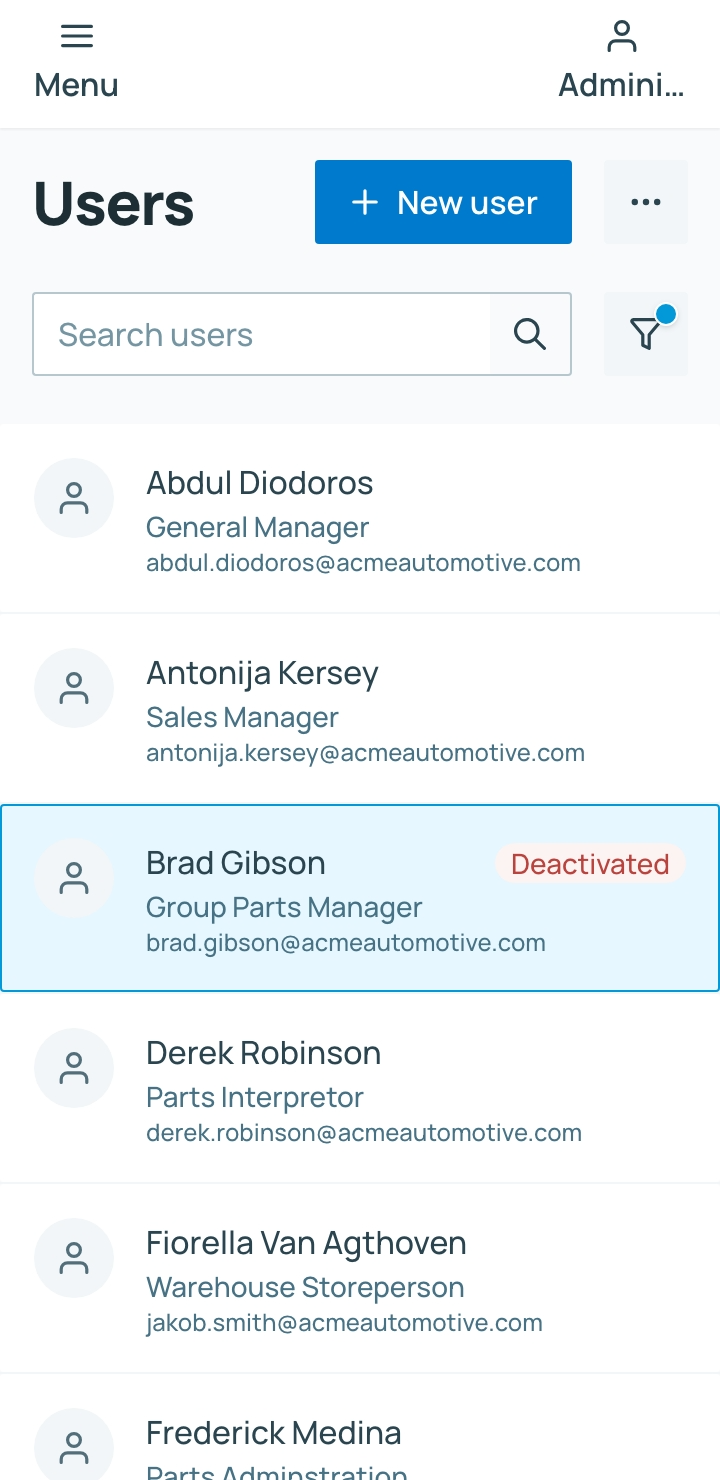The height and width of the screenshot is (1480, 720).
Task: Open the filter funnel icon
Action: coord(646,334)
